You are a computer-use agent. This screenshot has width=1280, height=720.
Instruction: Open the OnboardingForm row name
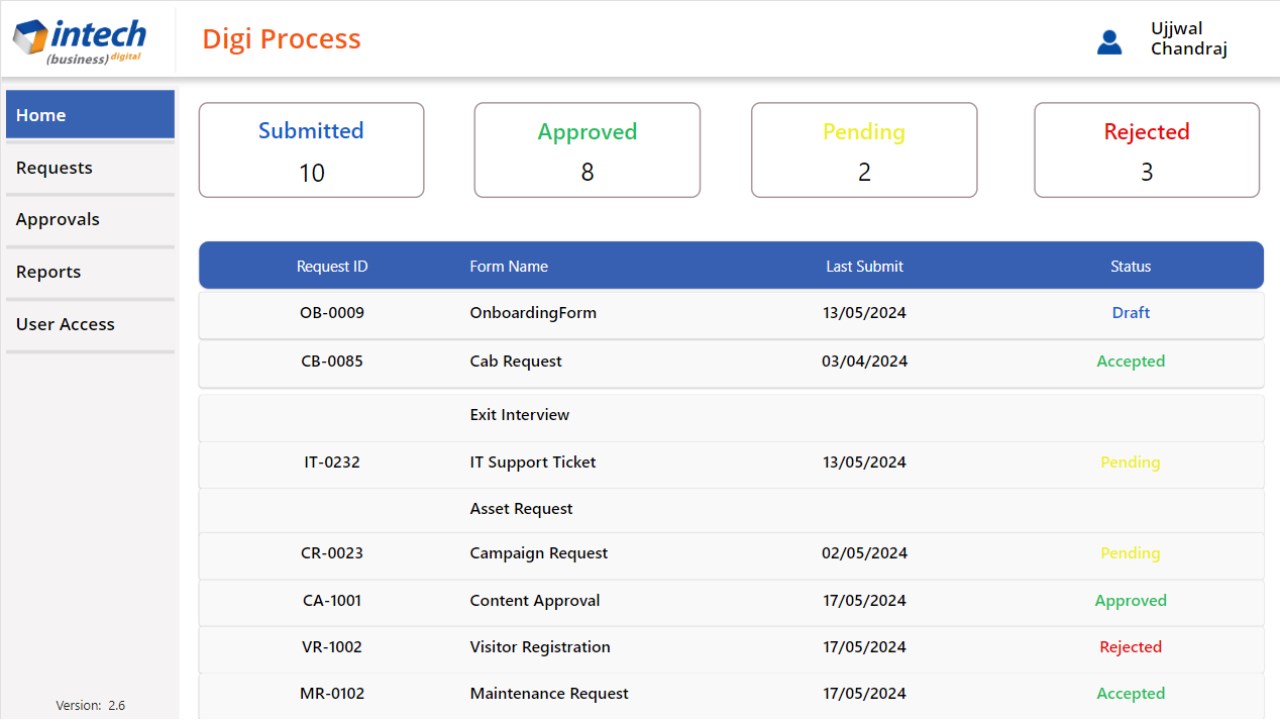[x=533, y=313]
